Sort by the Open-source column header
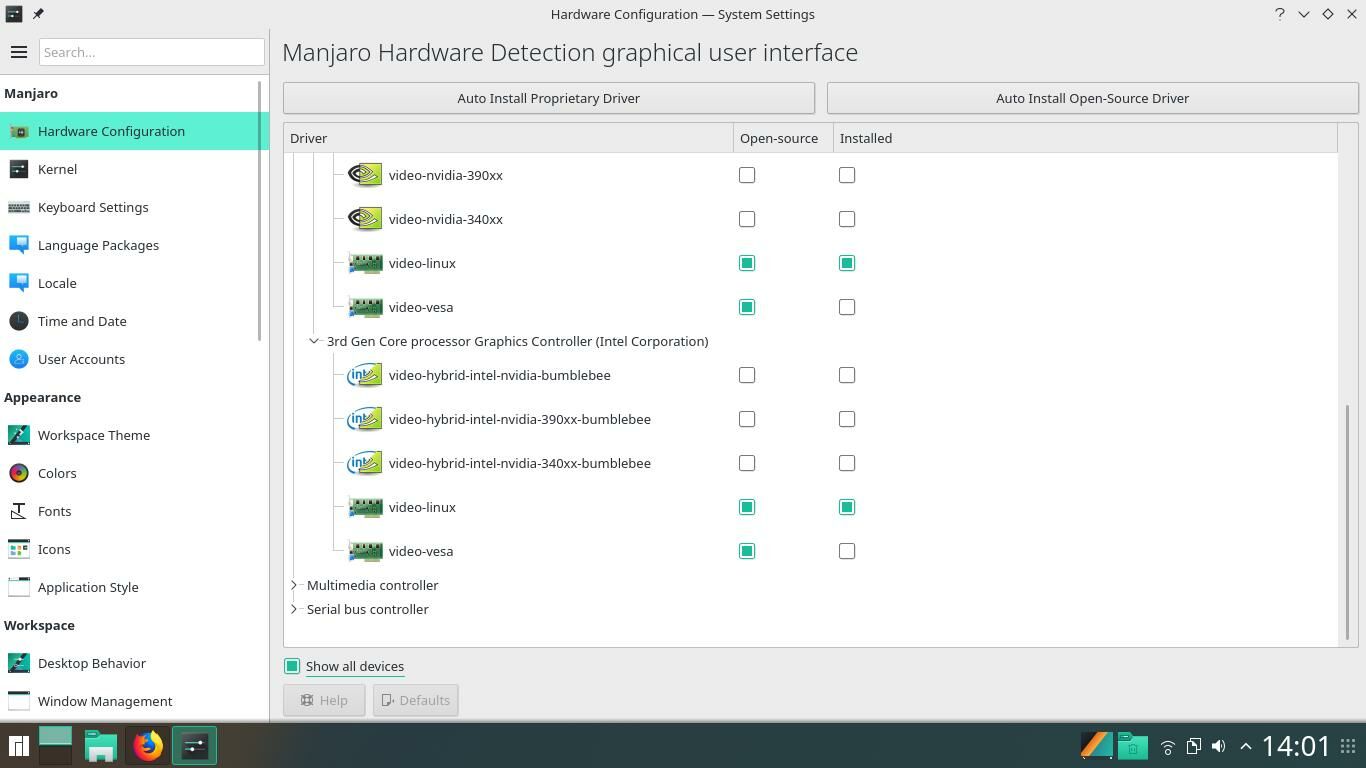 tap(783, 138)
